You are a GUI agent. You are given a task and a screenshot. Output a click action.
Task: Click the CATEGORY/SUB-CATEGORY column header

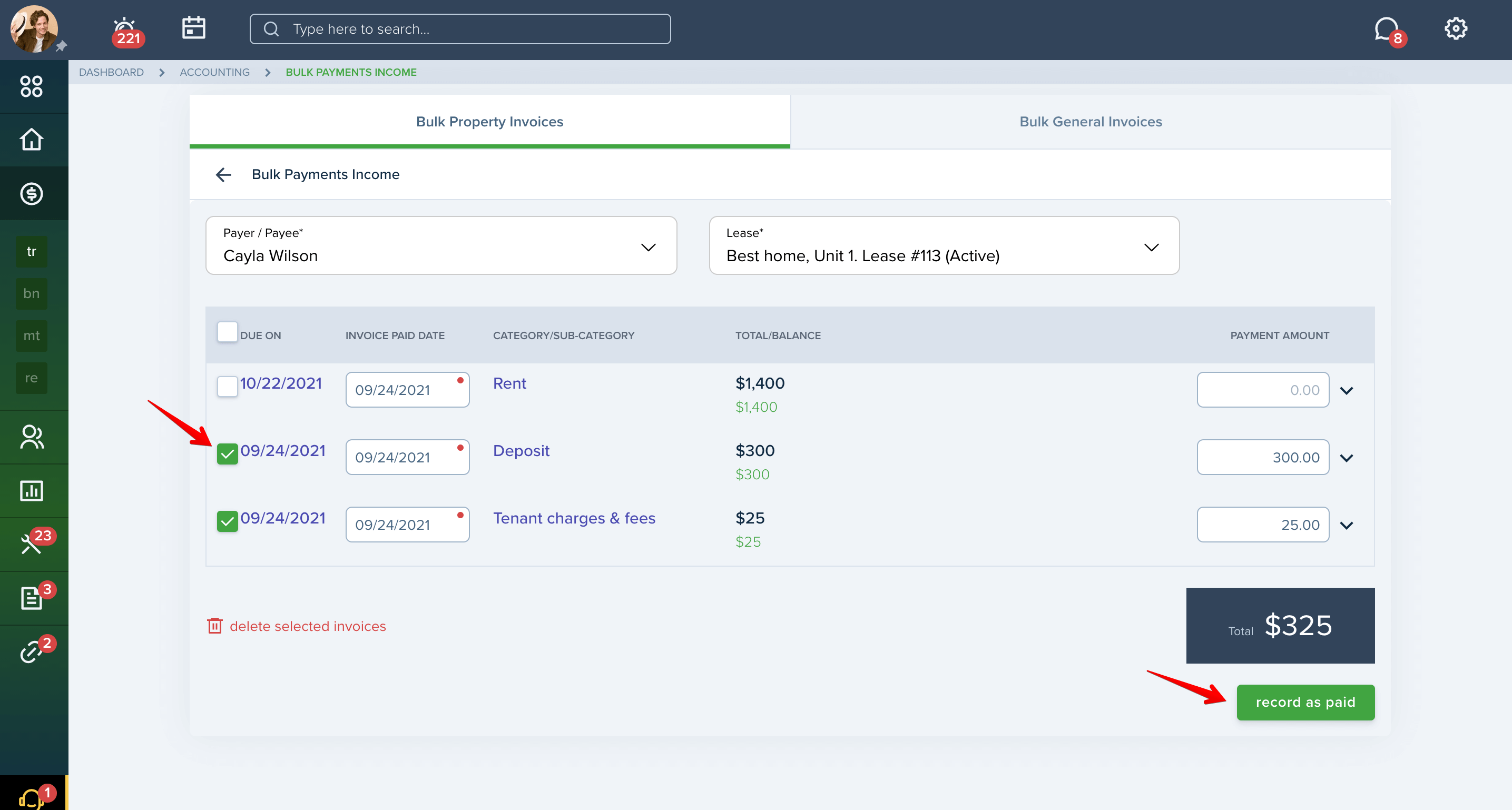[x=564, y=335]
